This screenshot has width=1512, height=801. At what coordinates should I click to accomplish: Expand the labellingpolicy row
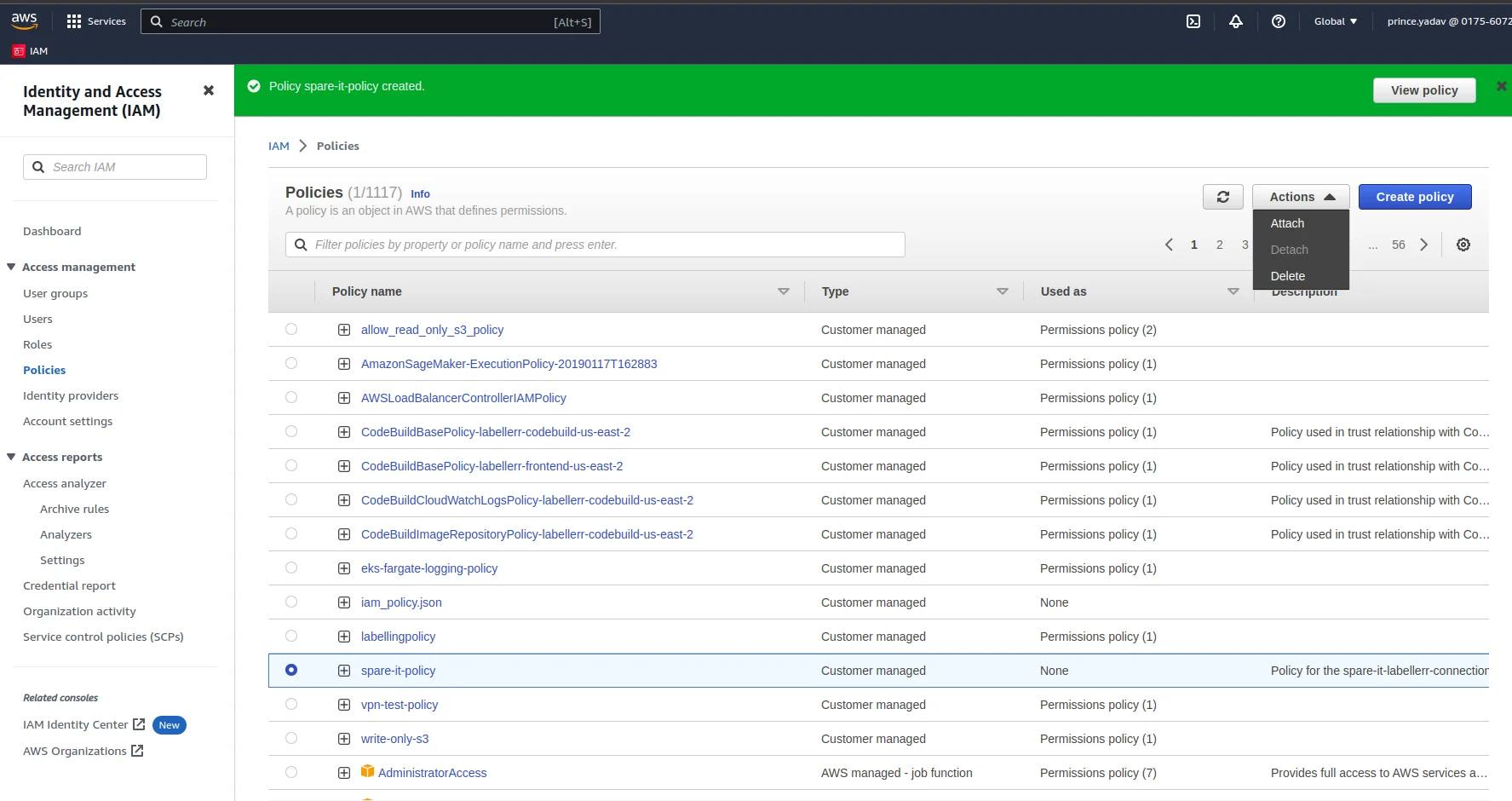click(344, 637)
